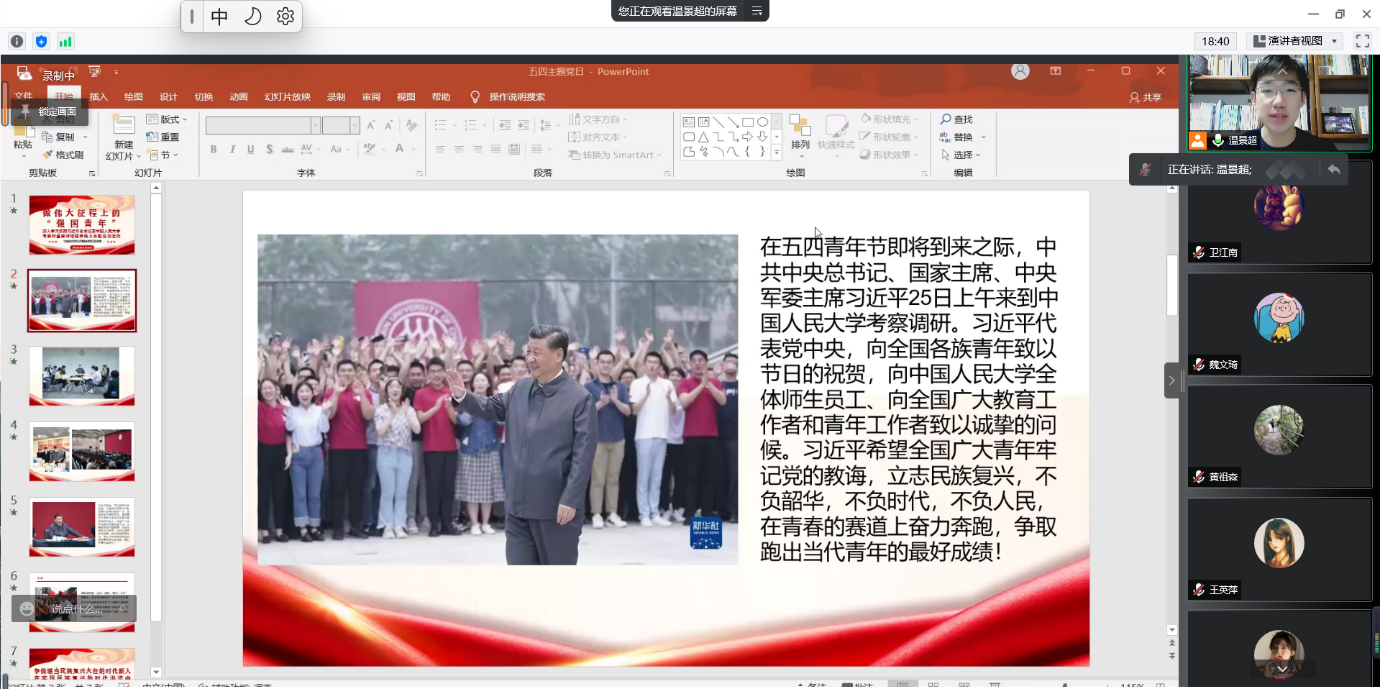Click the Share (共享) button
The width and height of the screenshot is (1380, 689).
(x=1146, y=97)
